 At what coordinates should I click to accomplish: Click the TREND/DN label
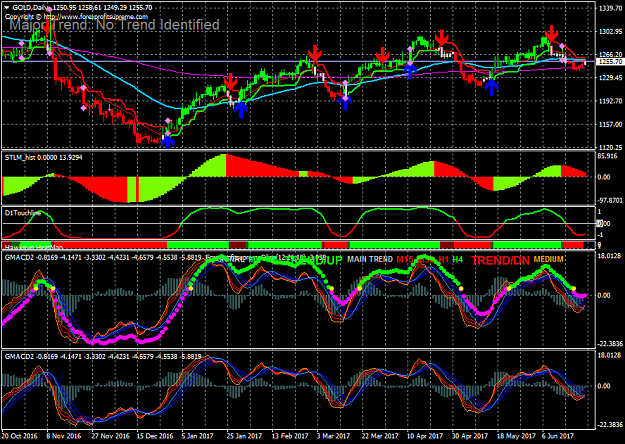500,261
